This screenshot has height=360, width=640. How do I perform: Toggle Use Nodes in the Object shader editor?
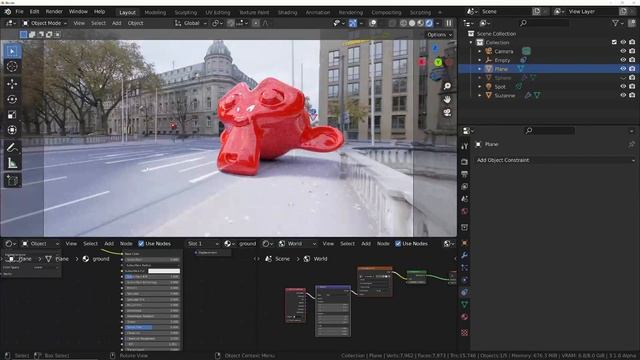click(141, 244)
